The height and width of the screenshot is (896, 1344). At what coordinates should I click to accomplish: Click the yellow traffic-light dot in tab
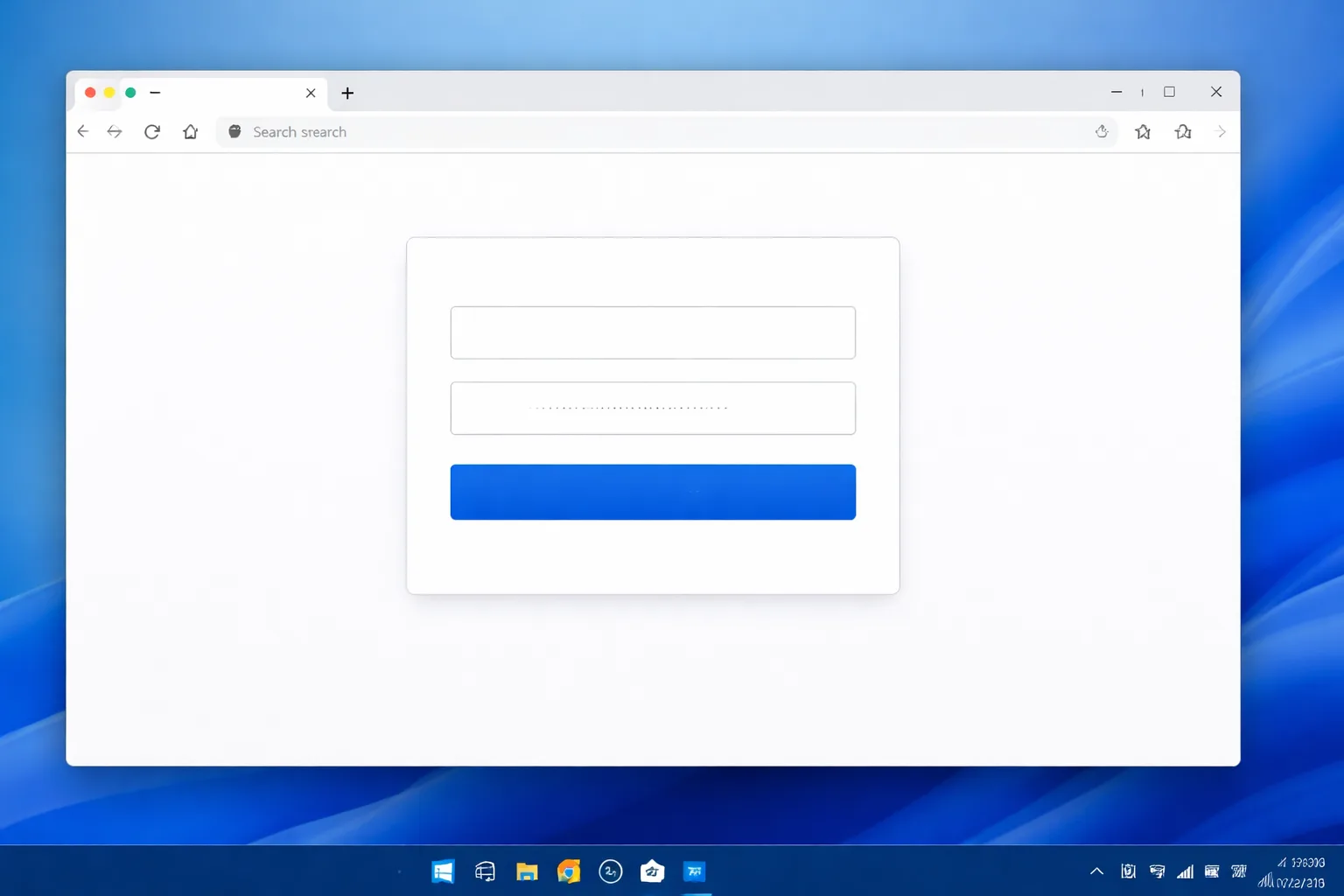(109, 92)
